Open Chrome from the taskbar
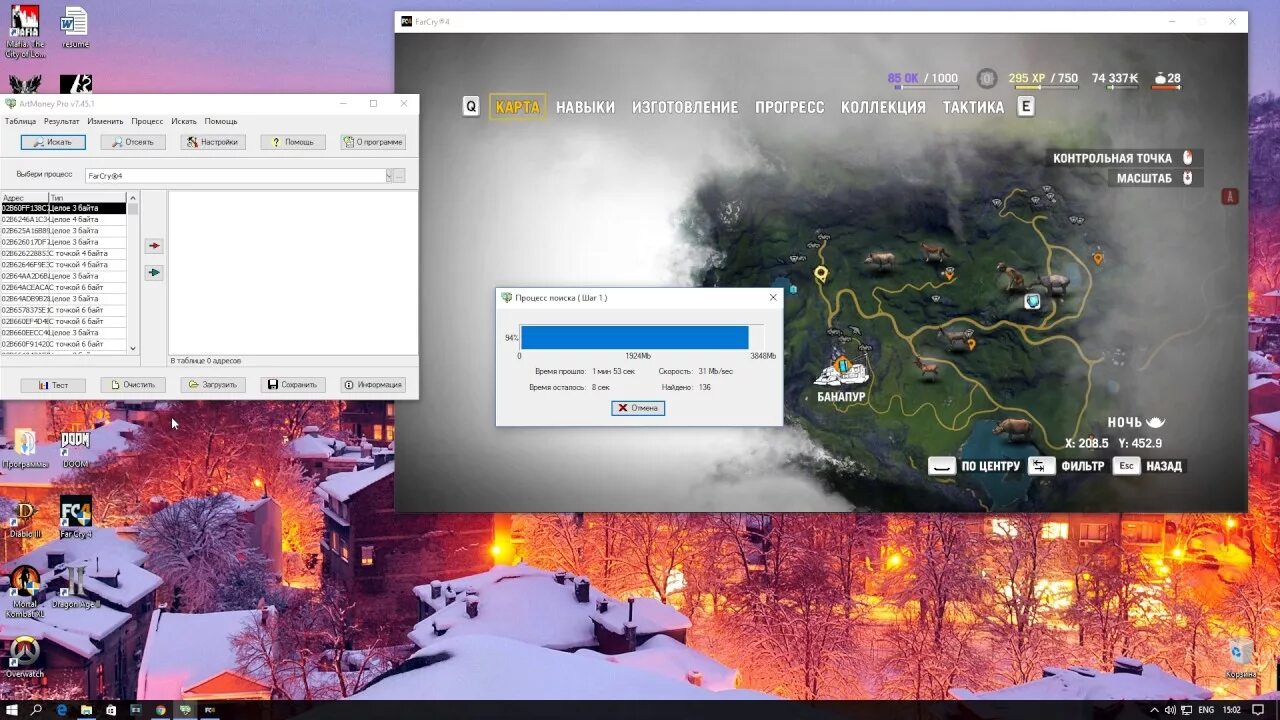The width and height of the screenshot is (1280, 720). [160, 710]
